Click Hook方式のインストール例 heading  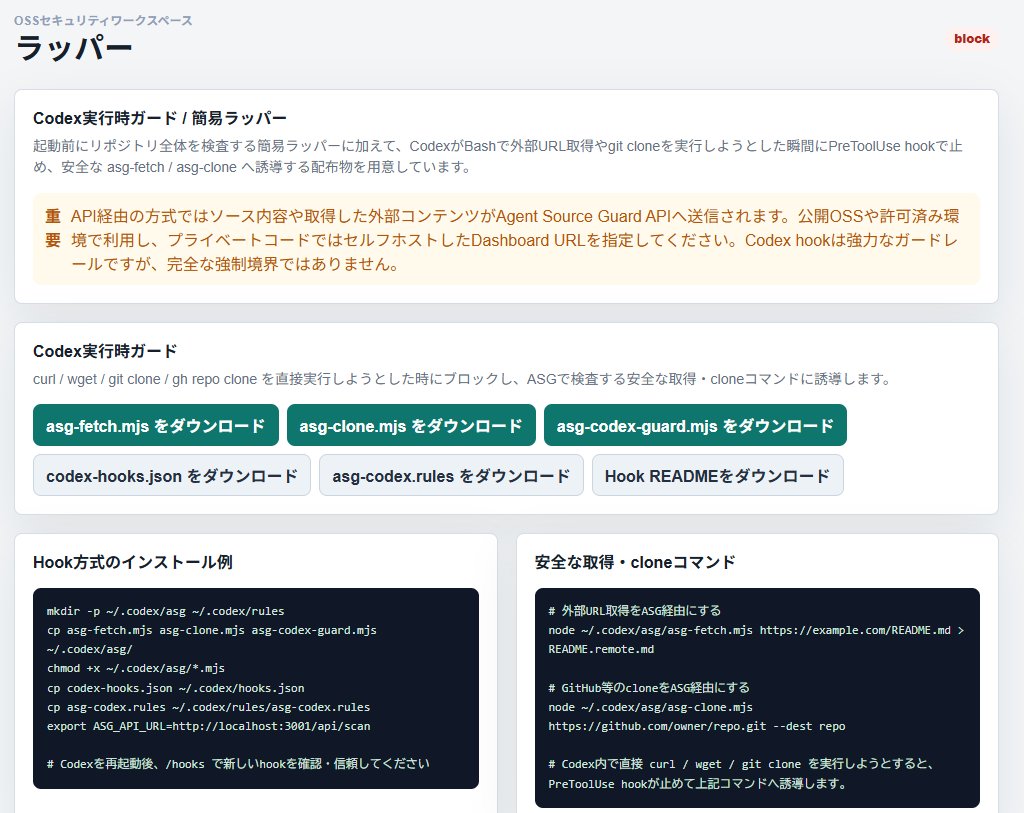(133, 562)
